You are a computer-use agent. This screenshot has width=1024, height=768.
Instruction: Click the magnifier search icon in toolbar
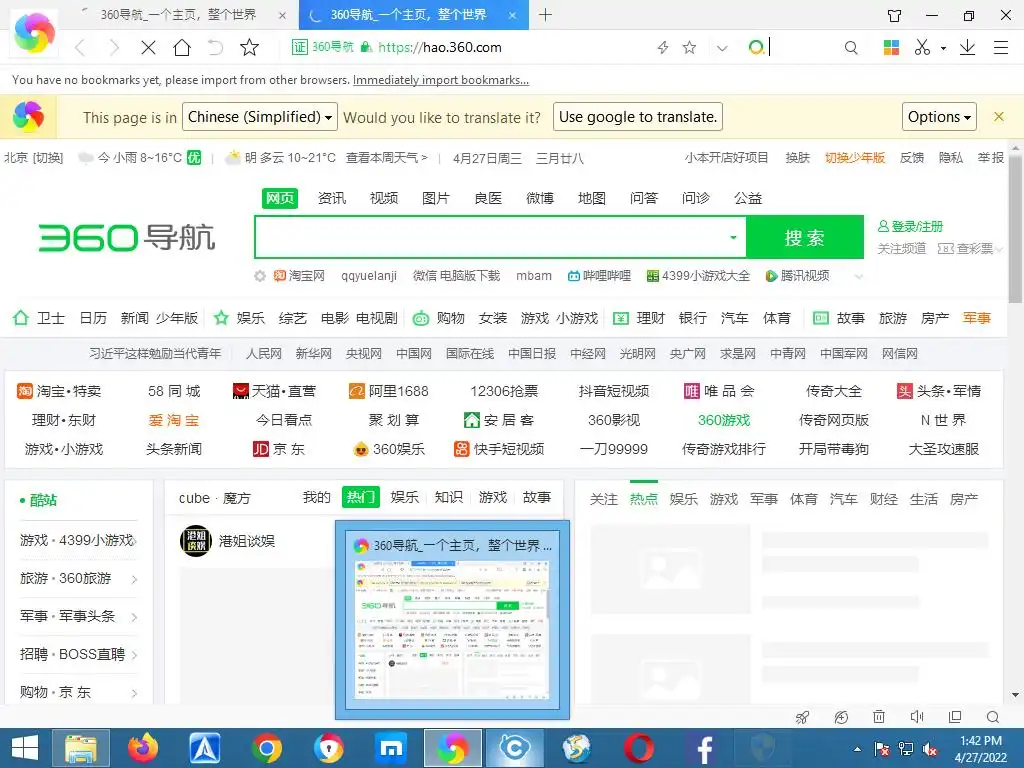point(851,47)
